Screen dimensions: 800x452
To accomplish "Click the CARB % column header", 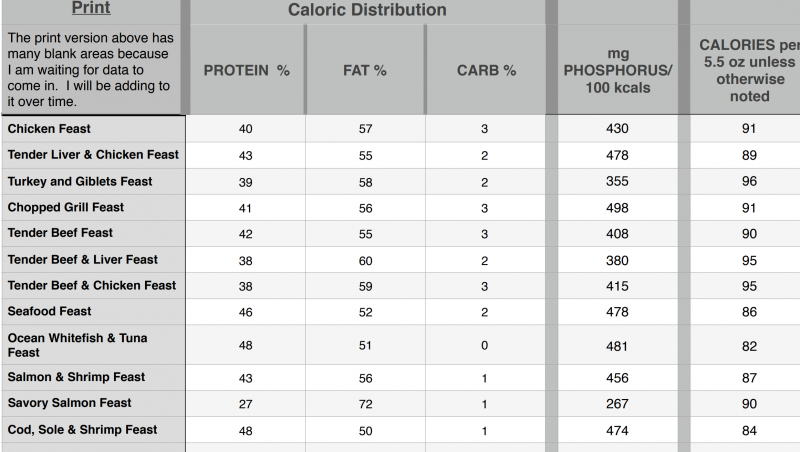I will pyautogui.click(x=486, y=71).
